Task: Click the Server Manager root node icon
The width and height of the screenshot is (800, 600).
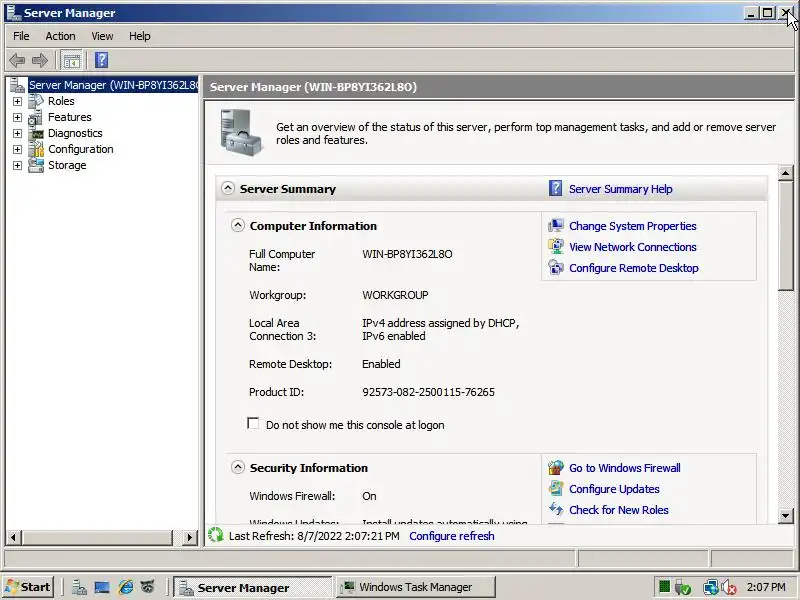Action: click(17, 85)
